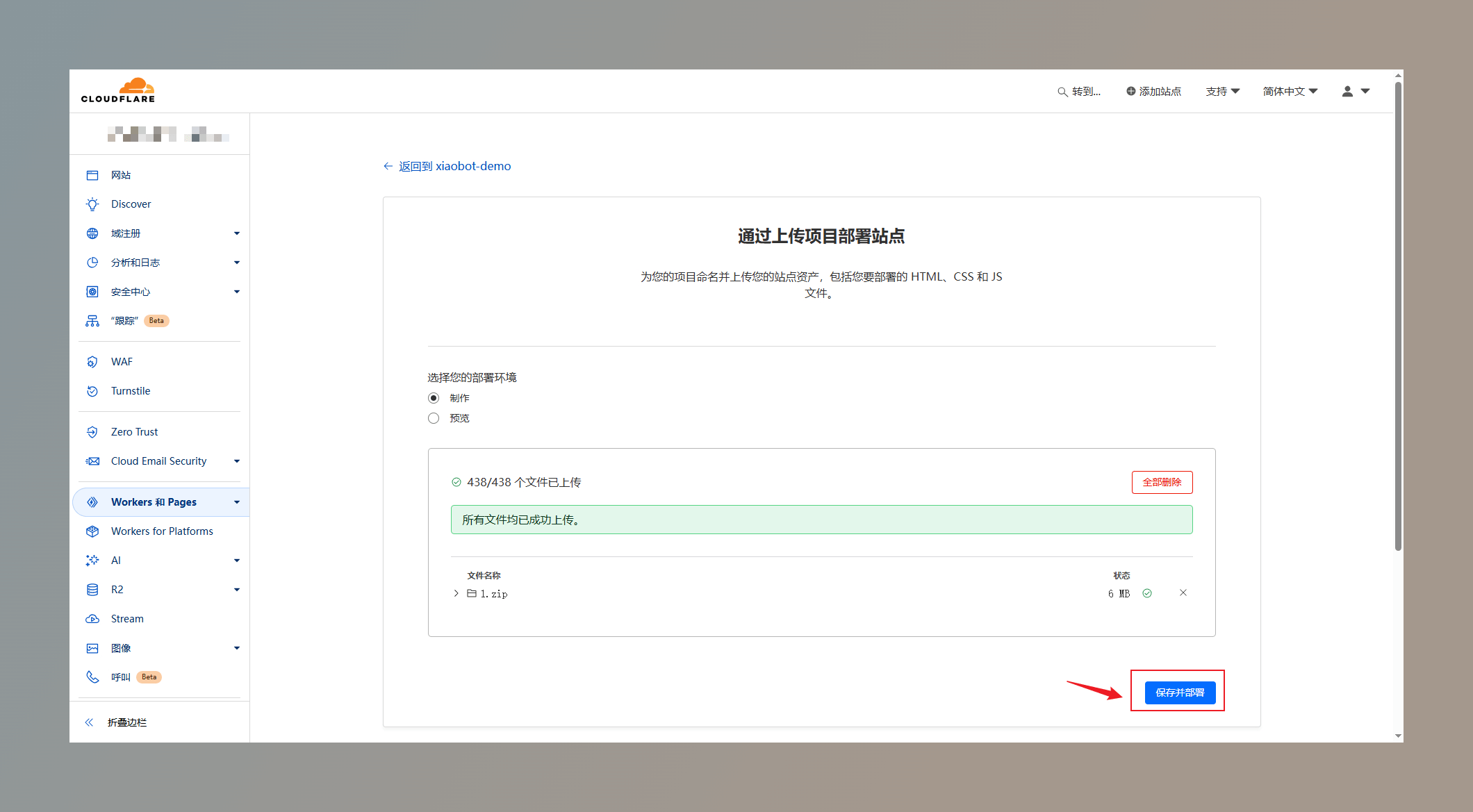Expand Cloud Email Security arrow

point(237,461)
